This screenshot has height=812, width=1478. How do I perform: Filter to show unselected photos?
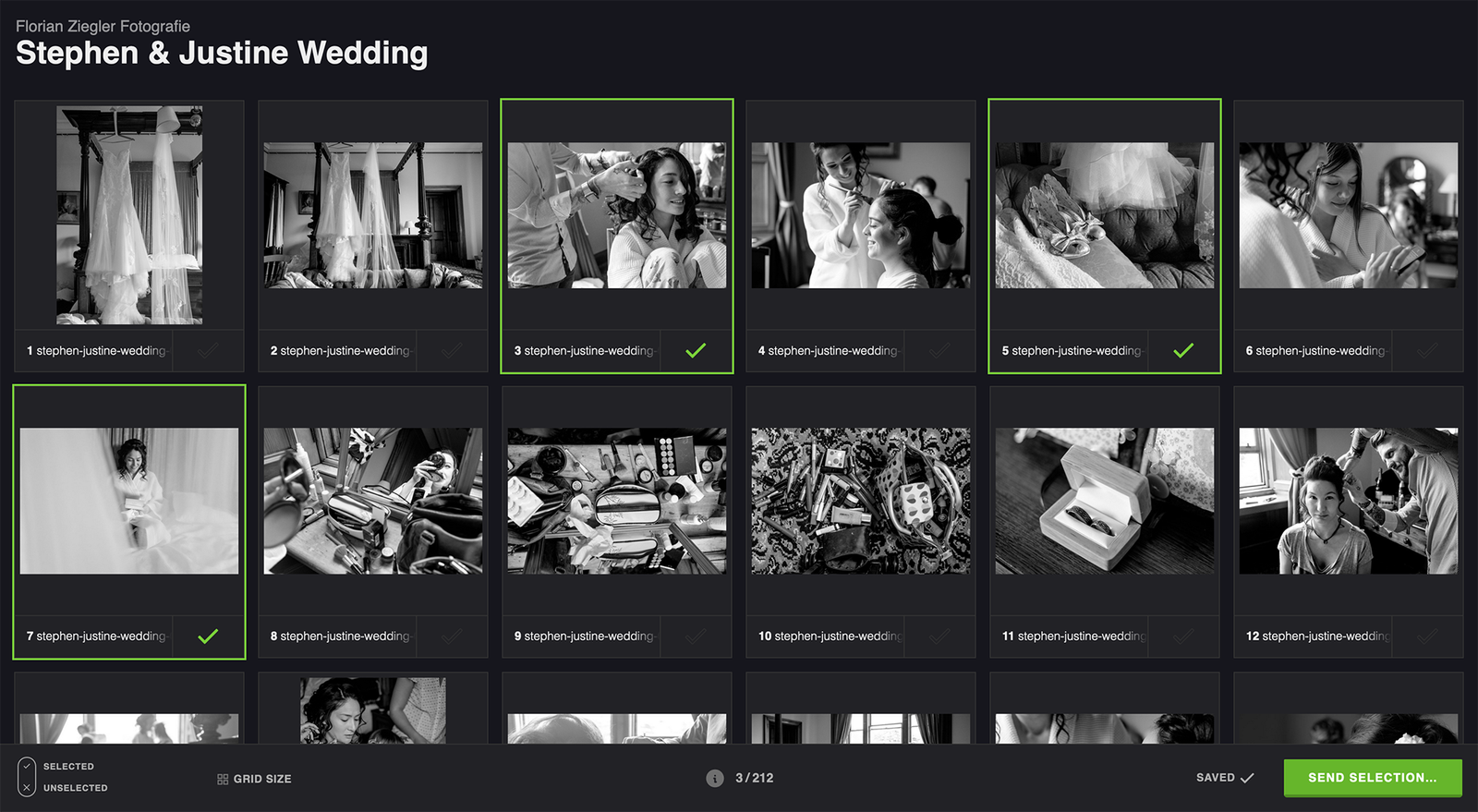75,788
